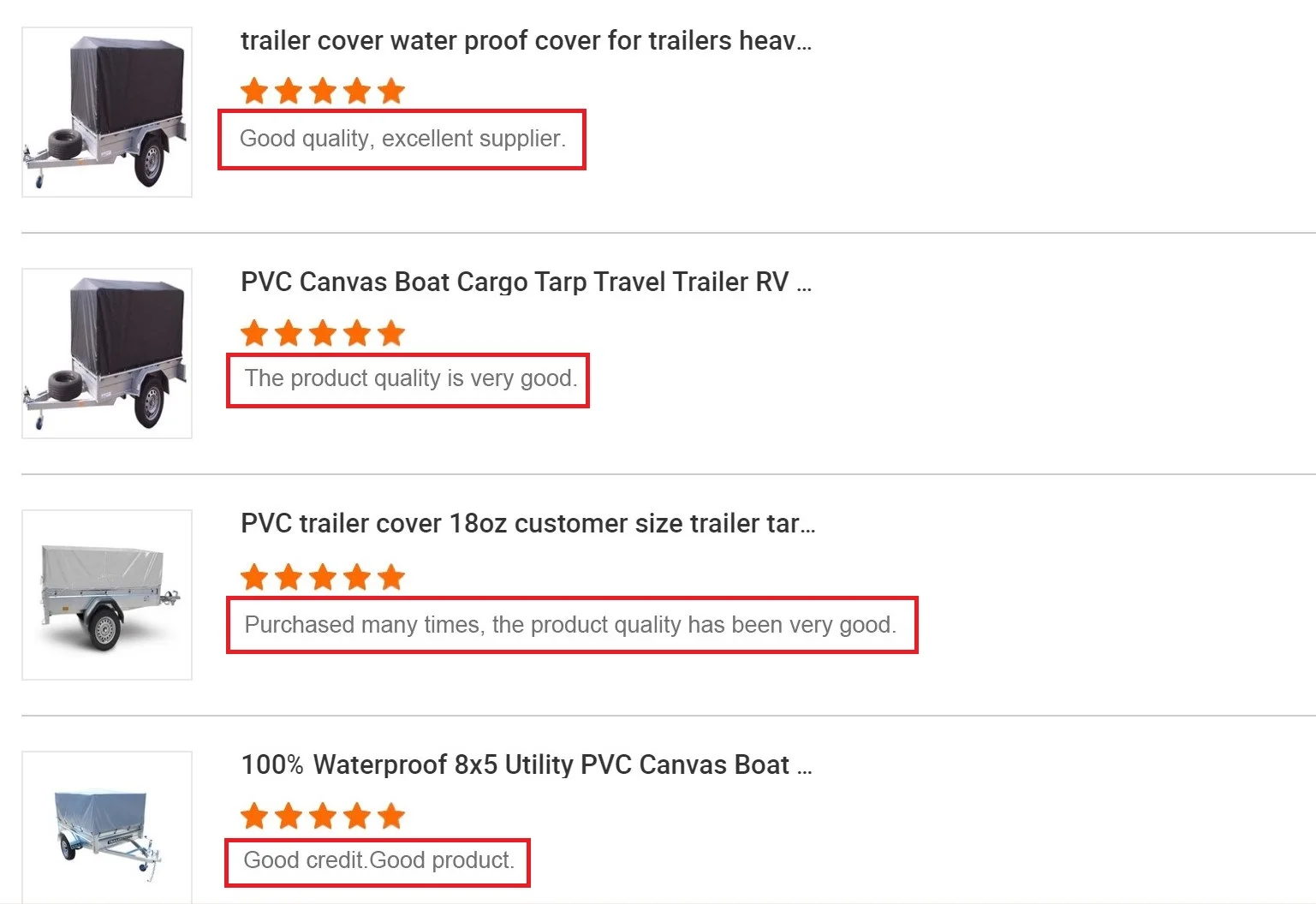Click the 'Purchased many times' review text
The image size is (1316, 904).
(570, 625)
